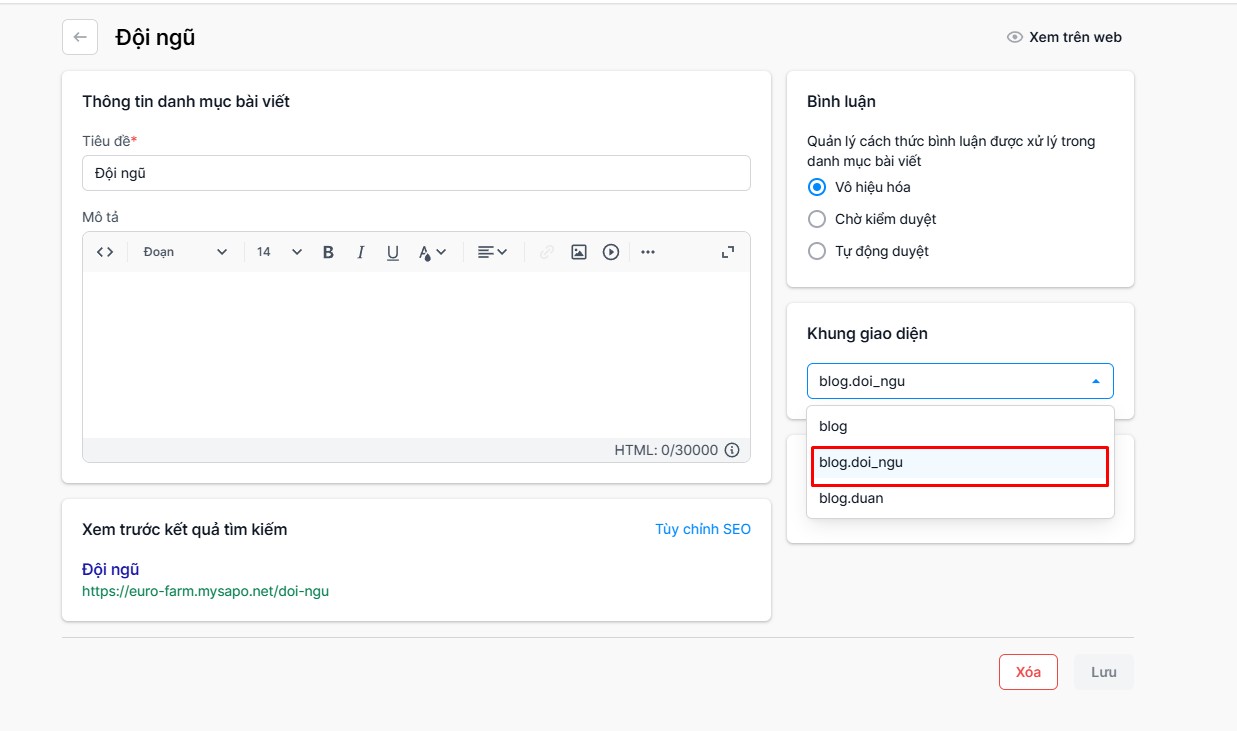Viewport: 1237px width, 731px height.
Task: Click the "Đội ngũ" page heading
Action: (x=155, y=38)
